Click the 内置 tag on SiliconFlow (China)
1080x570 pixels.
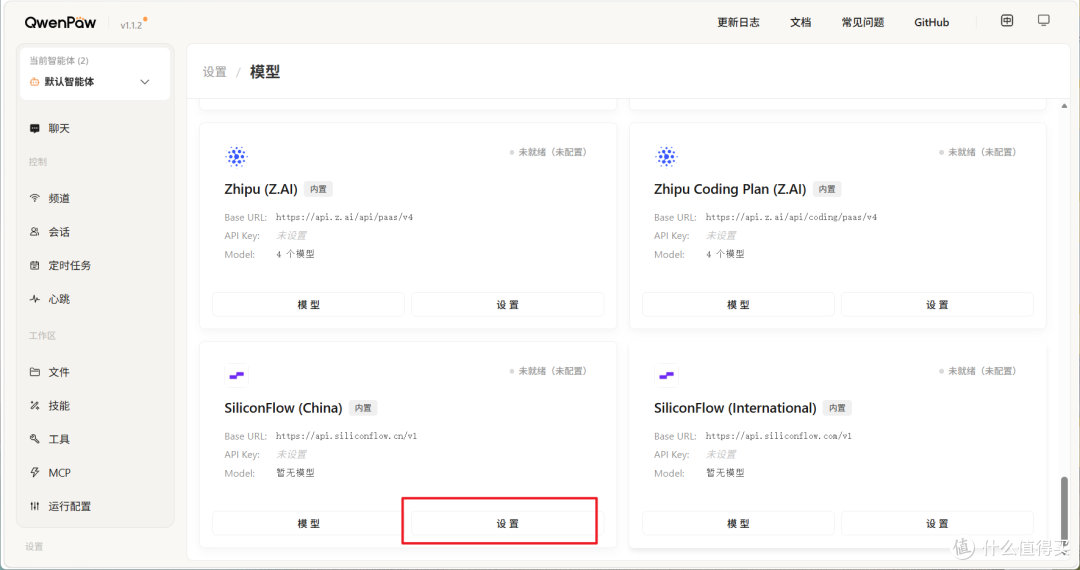click(363, 408)
